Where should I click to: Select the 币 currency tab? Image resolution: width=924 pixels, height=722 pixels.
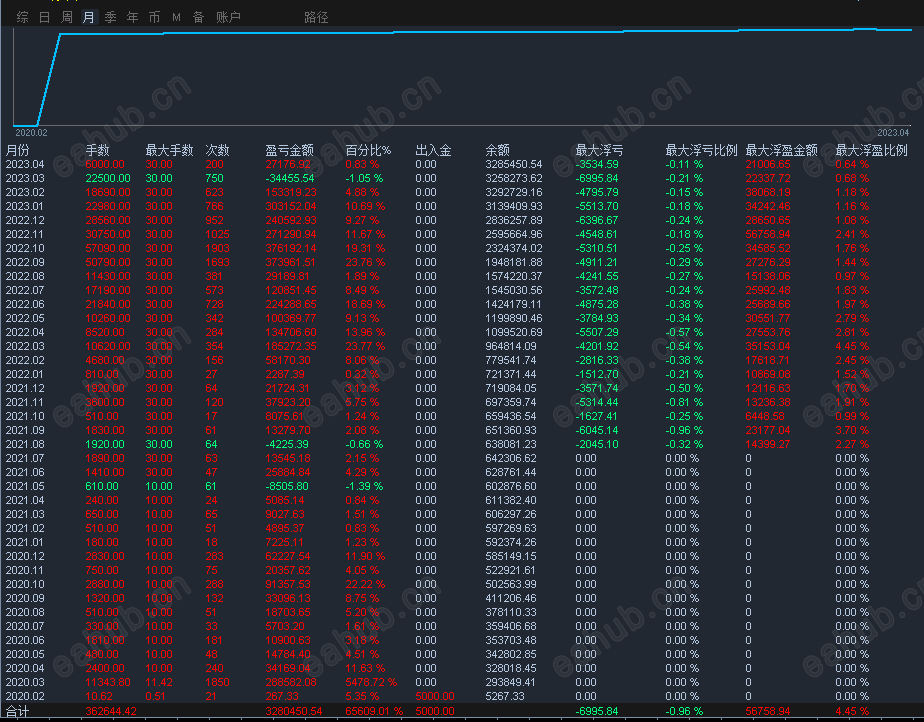pos(154,17)
